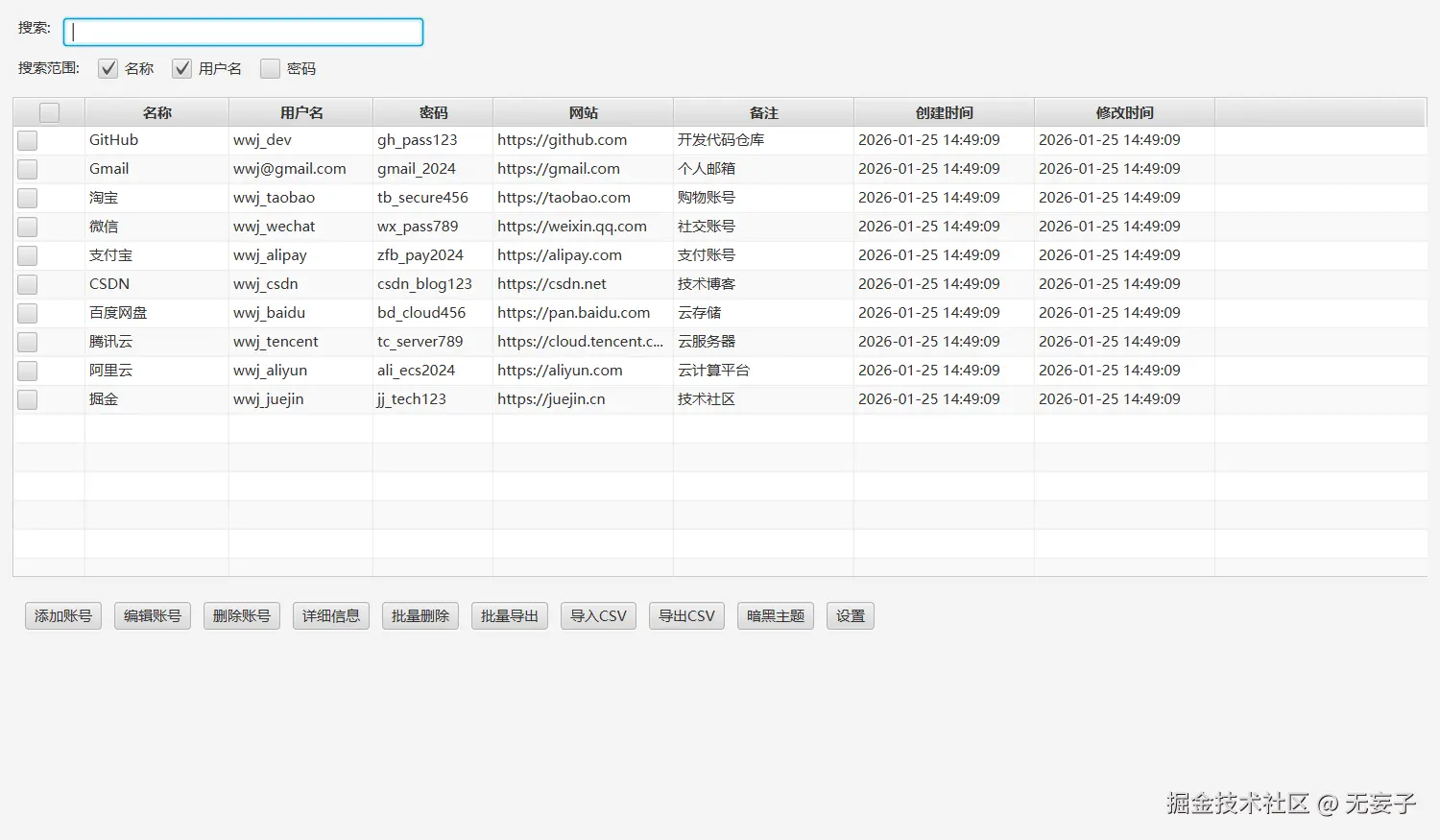Select the 淘宝 row checkbox
The width and height of the screenshot is (1440, 840).
27,198
